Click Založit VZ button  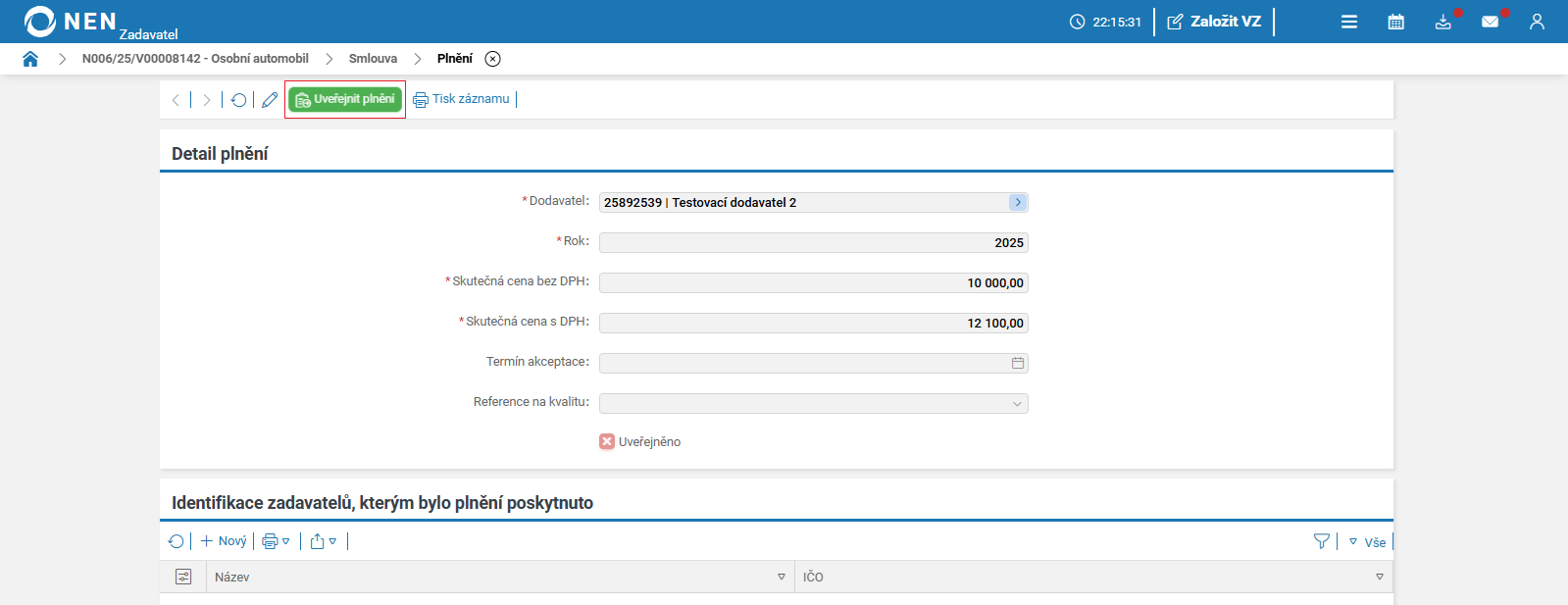click(x=1214, y=22)
